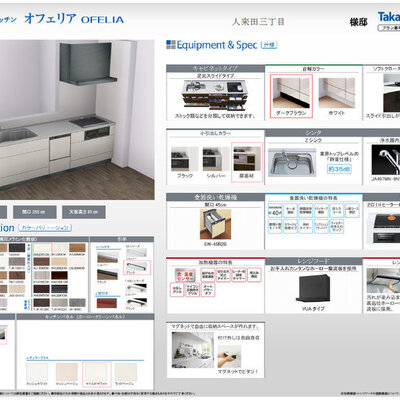400x400 pixels.
Task: Click the 天板高さ 85 cm button
Action: (84, 212)
